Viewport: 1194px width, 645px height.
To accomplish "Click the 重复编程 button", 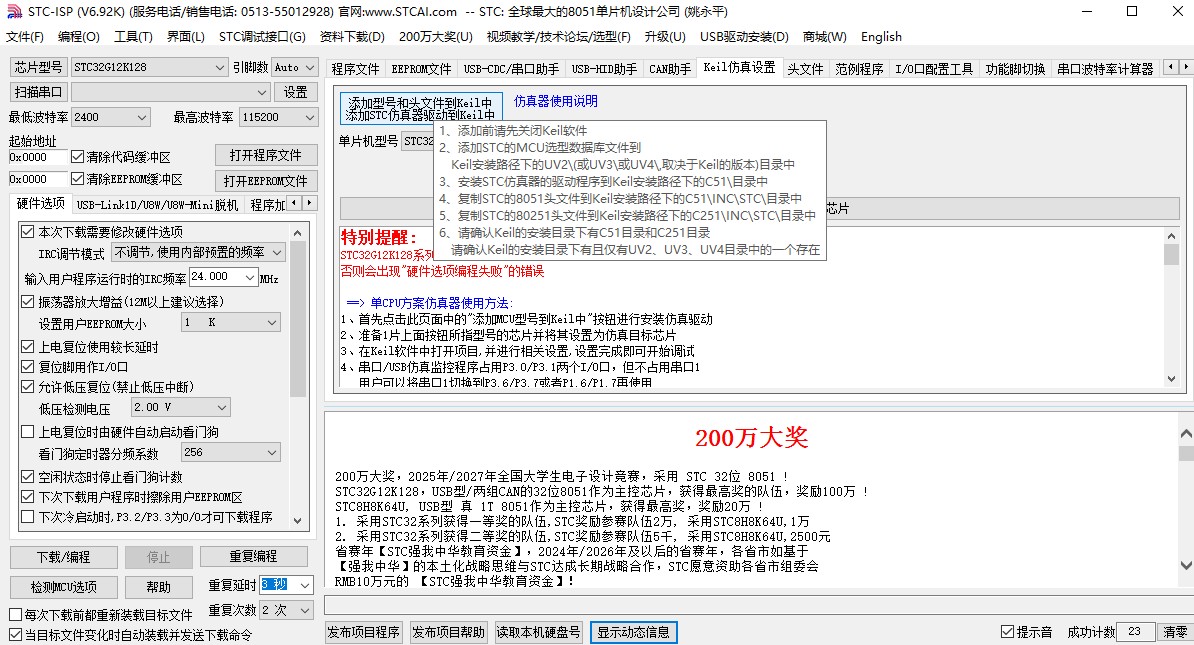I will pos(254,557).
